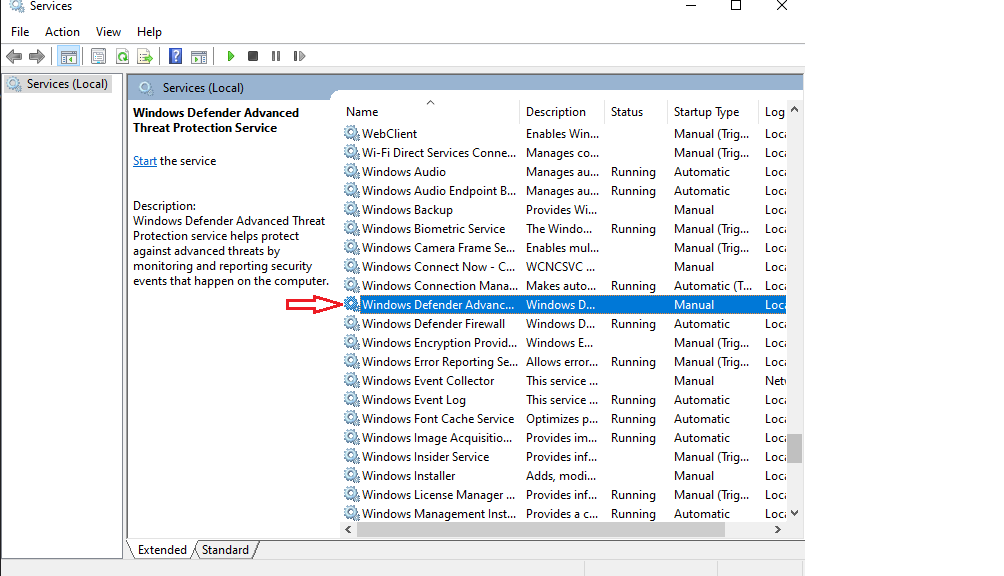Screen dimensions: 1004x576
Task: Select the Windows Encryption Provid... row
Action: 565,342
